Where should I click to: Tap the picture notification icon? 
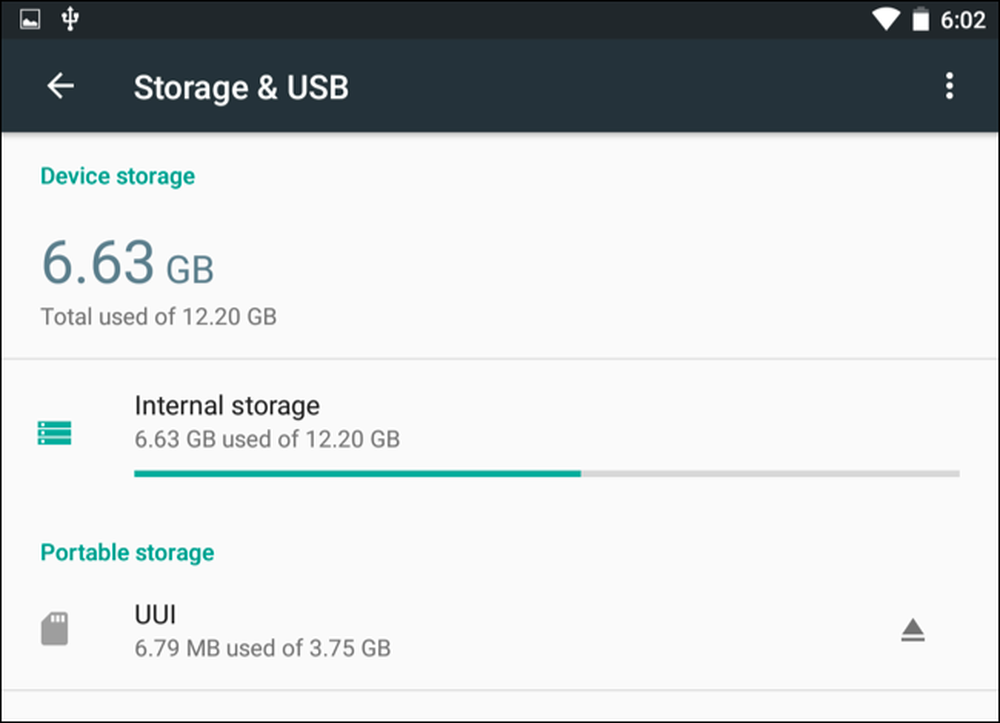pos(30,19)
